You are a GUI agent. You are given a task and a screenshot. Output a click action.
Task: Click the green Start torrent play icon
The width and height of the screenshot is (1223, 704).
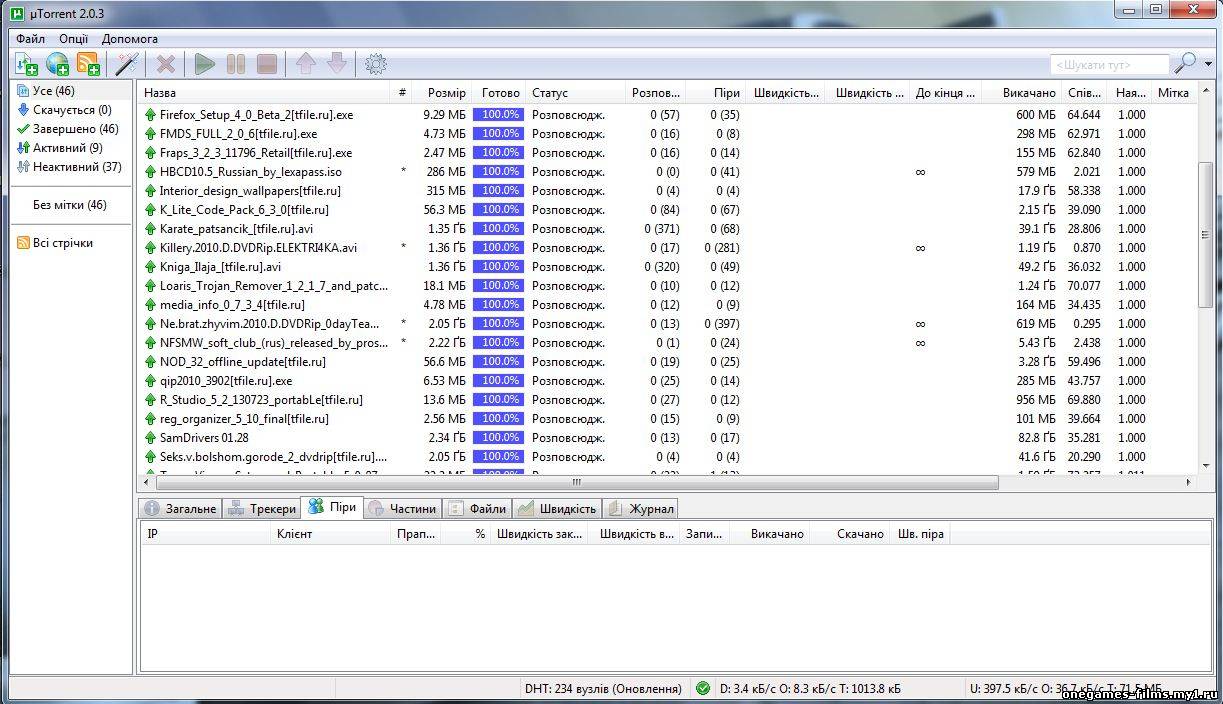point(205,64)
